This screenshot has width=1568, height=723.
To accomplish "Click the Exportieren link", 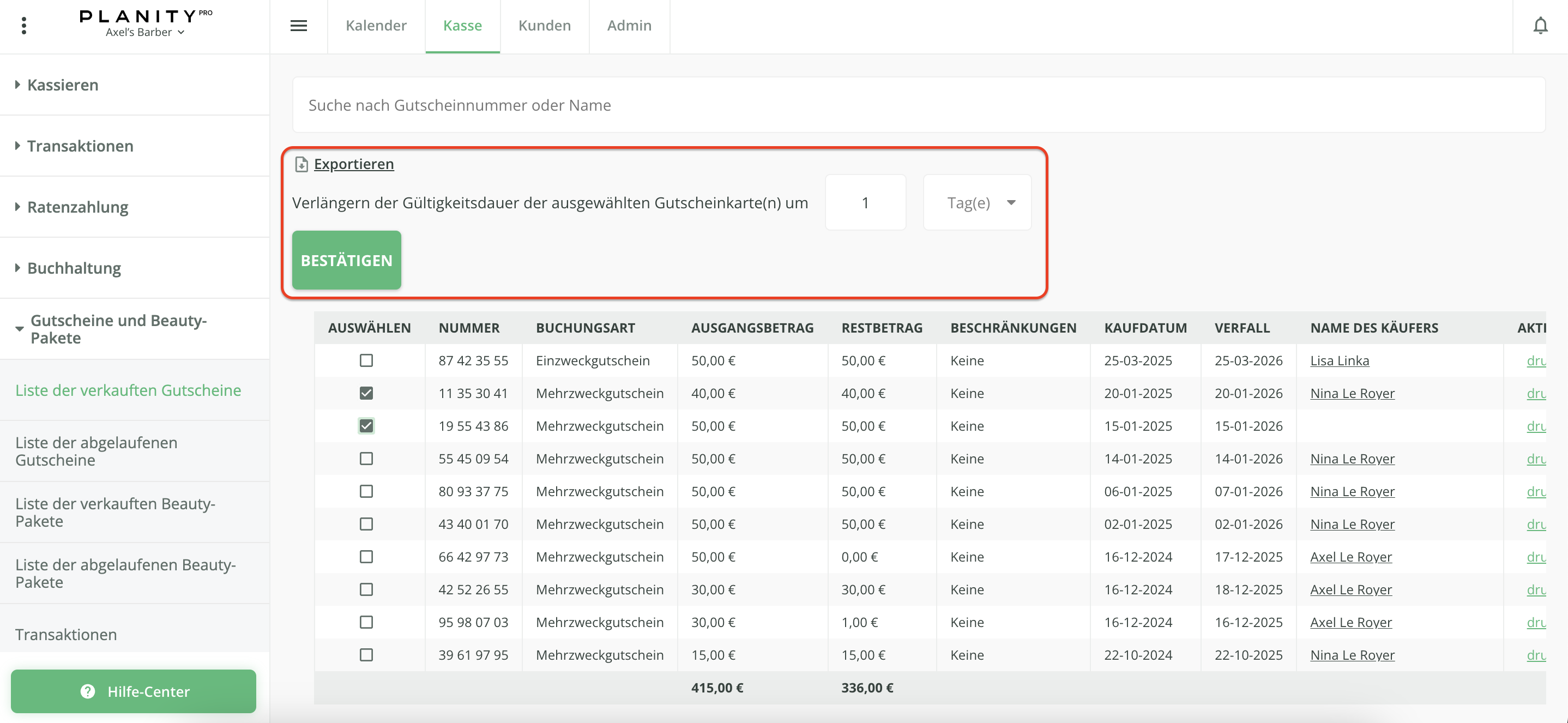I will pos(354,164).
